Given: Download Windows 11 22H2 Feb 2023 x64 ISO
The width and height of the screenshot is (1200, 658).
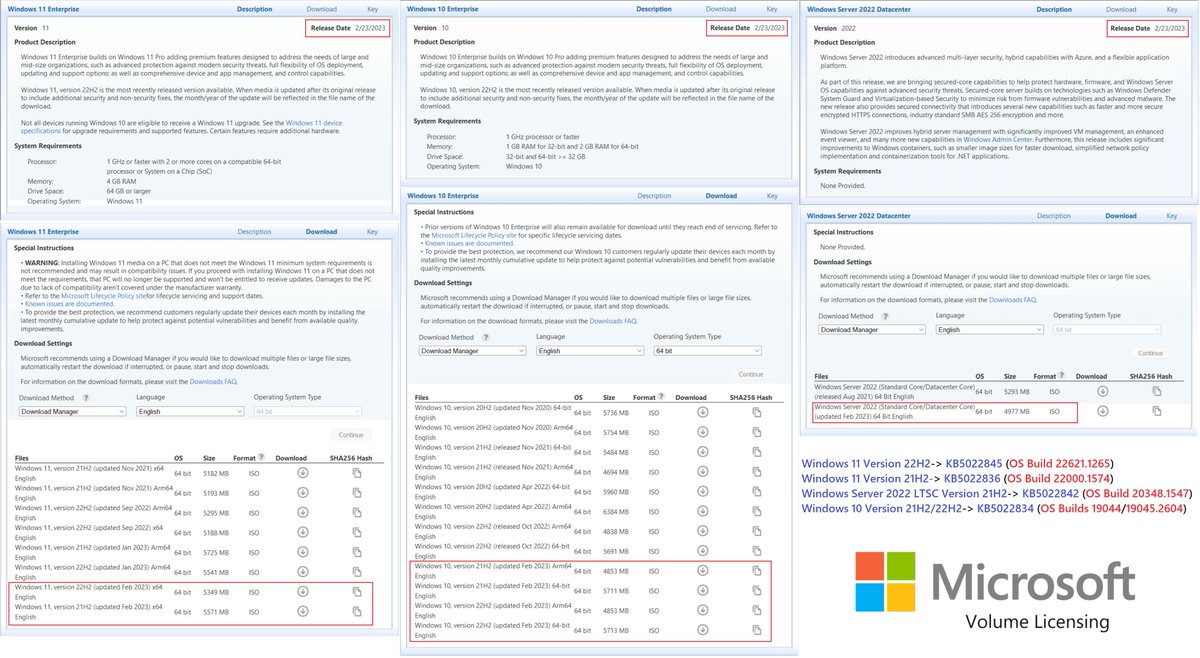Looking at the screenshot, I should [x=303, y=592].
